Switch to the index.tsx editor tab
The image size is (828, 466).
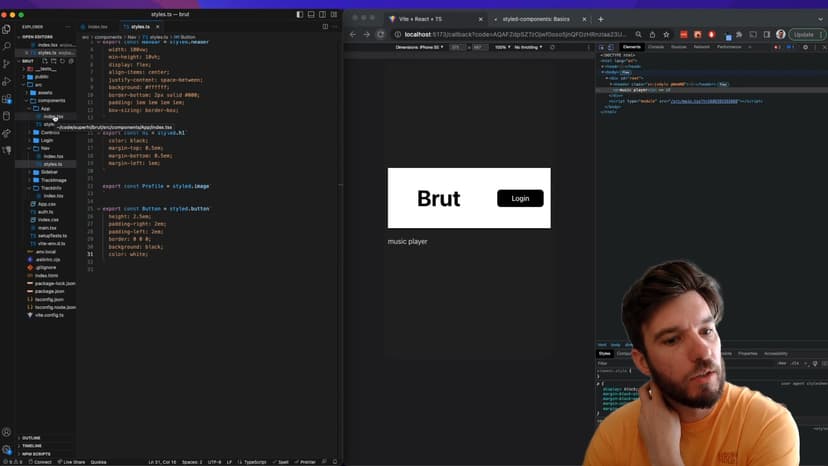[97, 26]
